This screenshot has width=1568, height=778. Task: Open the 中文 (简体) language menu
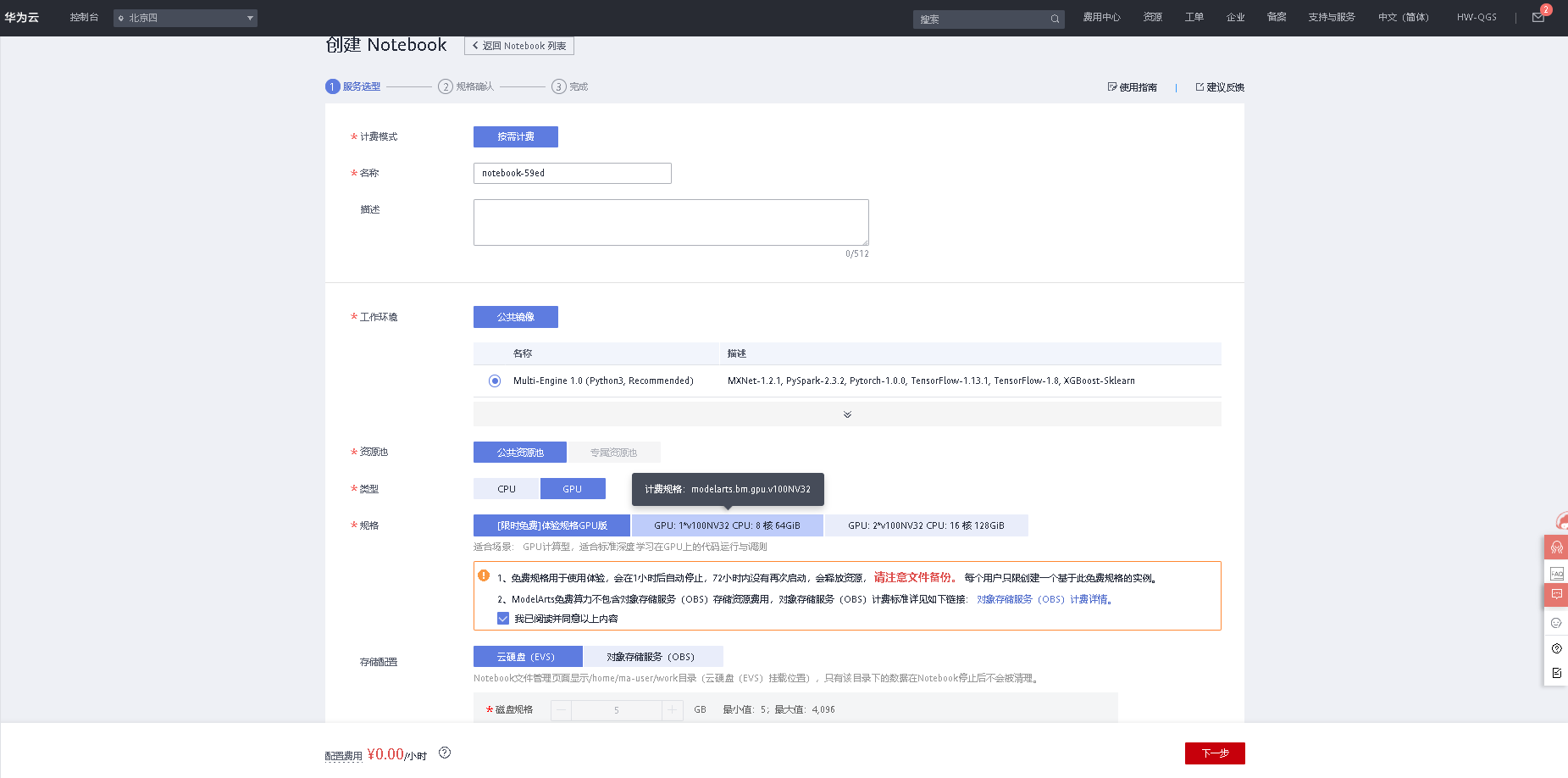(1403, 17)
